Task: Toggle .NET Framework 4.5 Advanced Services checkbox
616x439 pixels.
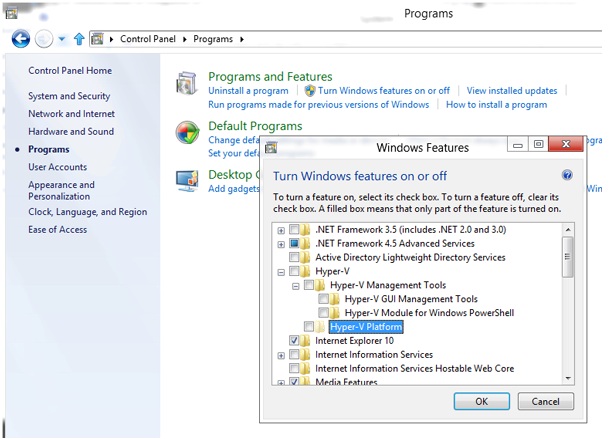Action: click(x=294, y=243)
